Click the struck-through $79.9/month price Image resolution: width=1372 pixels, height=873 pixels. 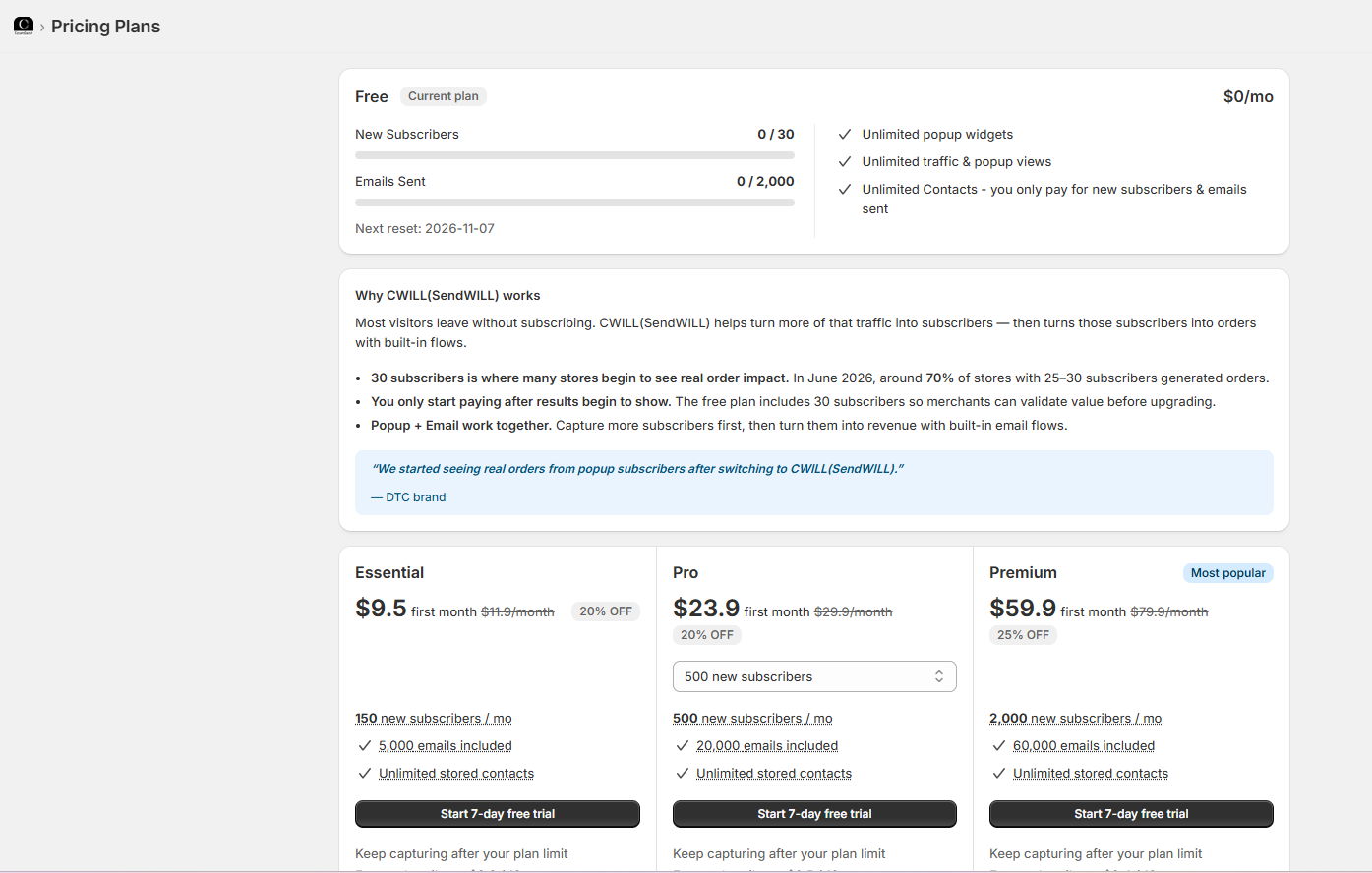point(1169,611)
